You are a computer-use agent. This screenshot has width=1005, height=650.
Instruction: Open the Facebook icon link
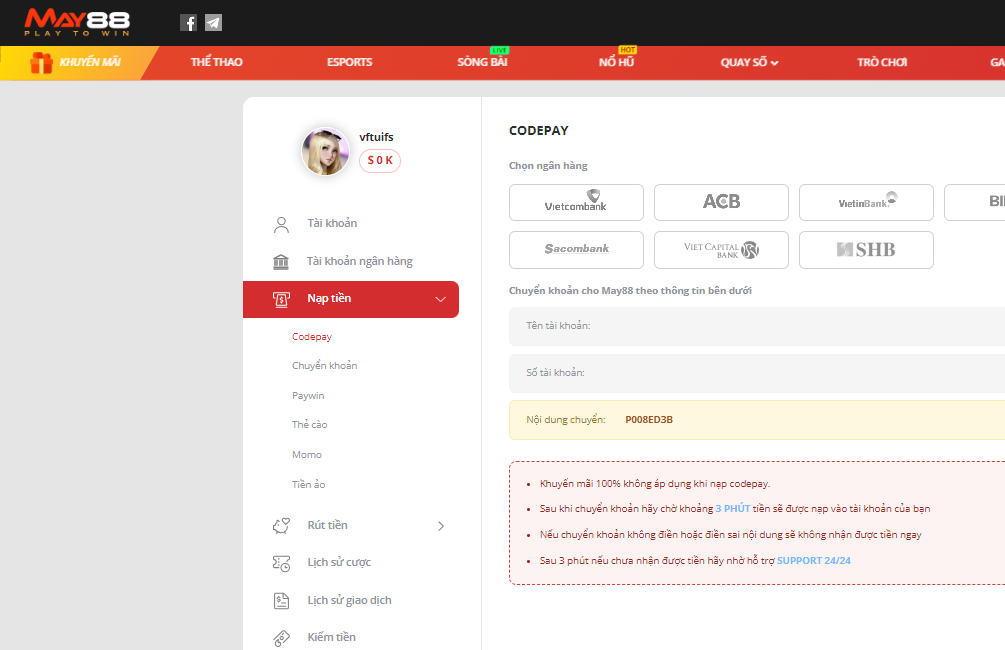click(188, 23)
